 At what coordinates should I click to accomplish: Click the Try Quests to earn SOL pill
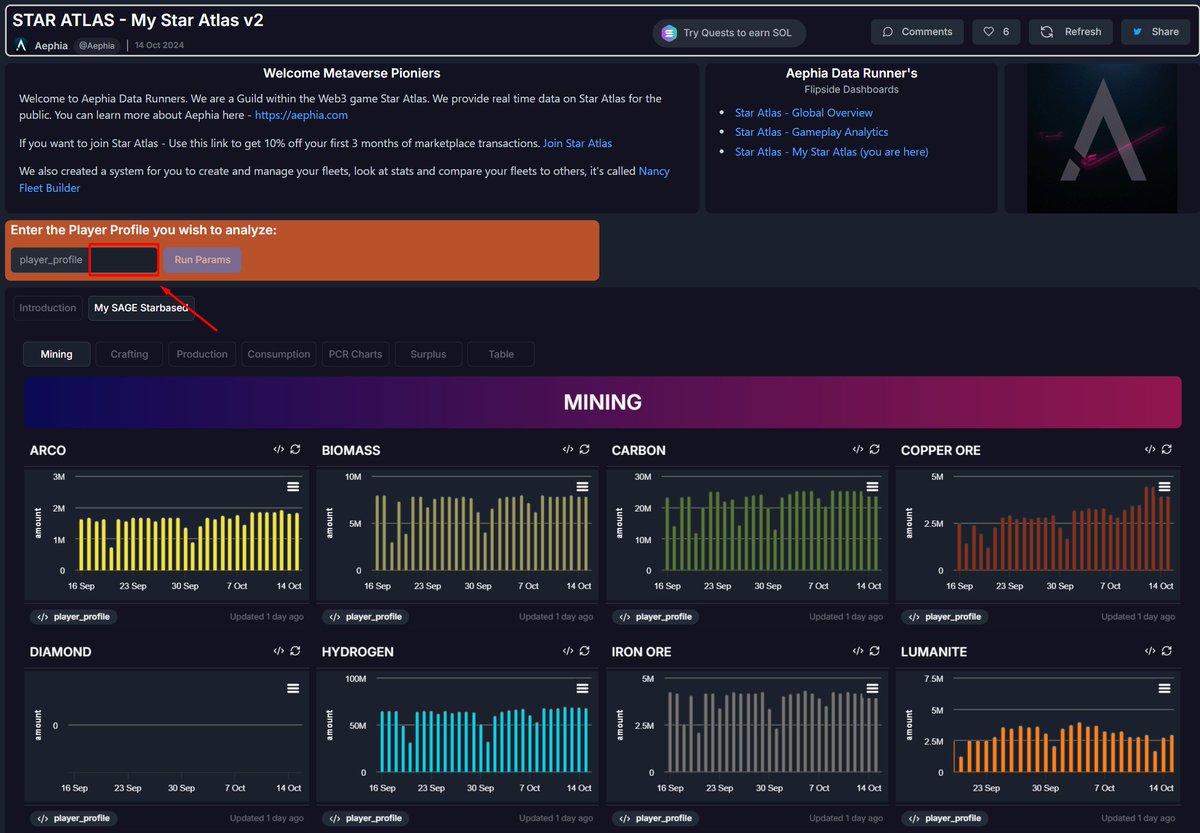tap(729, 33)
